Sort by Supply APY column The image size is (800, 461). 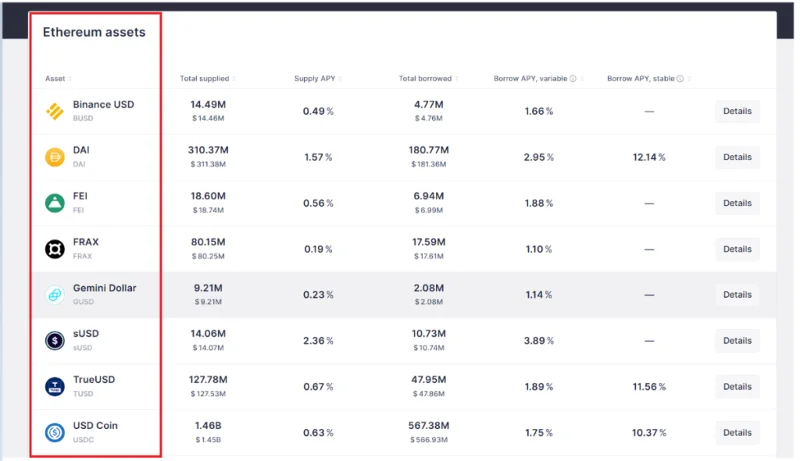315,79
